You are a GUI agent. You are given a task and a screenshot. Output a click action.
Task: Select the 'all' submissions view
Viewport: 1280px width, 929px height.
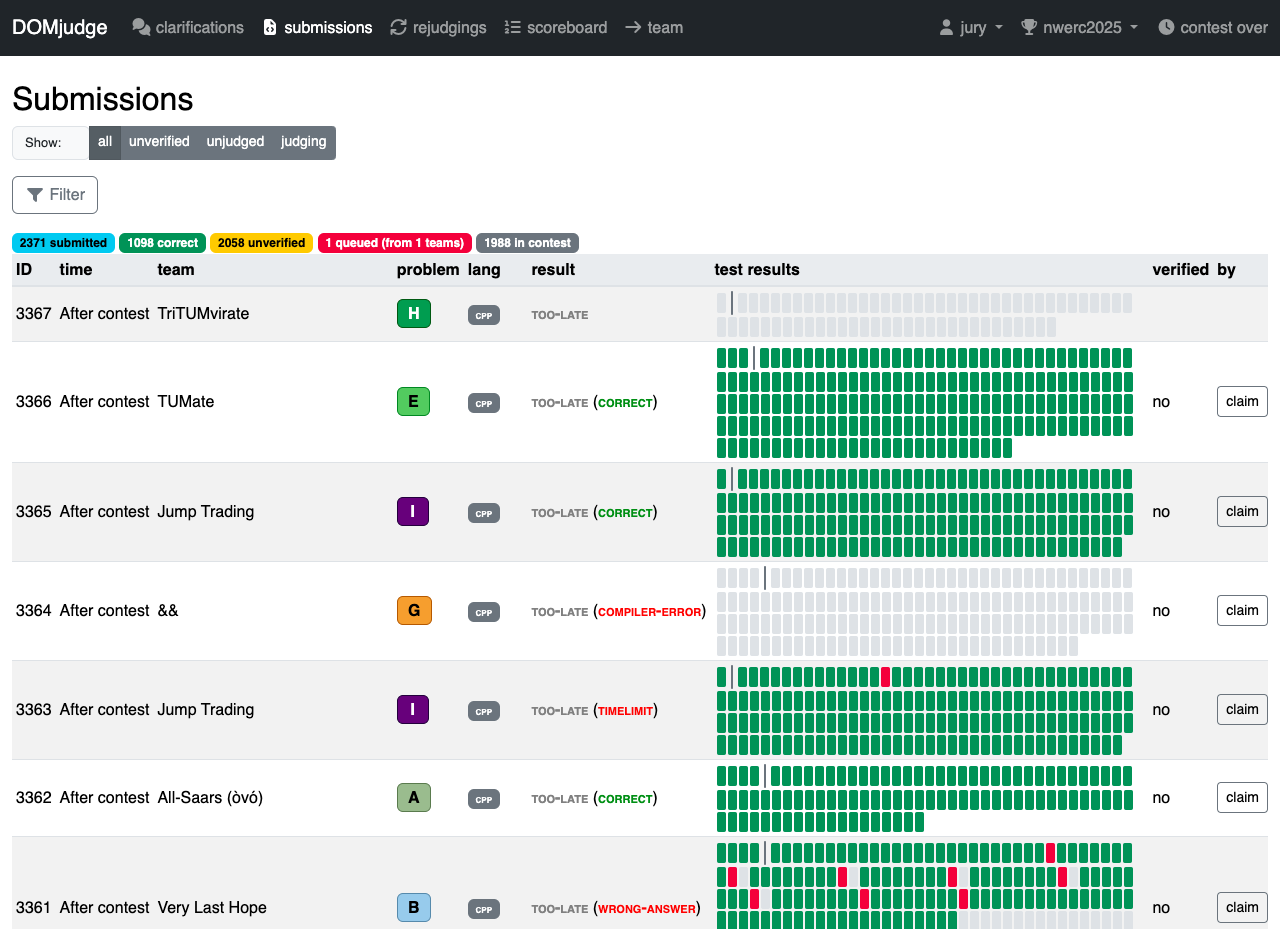105,142
